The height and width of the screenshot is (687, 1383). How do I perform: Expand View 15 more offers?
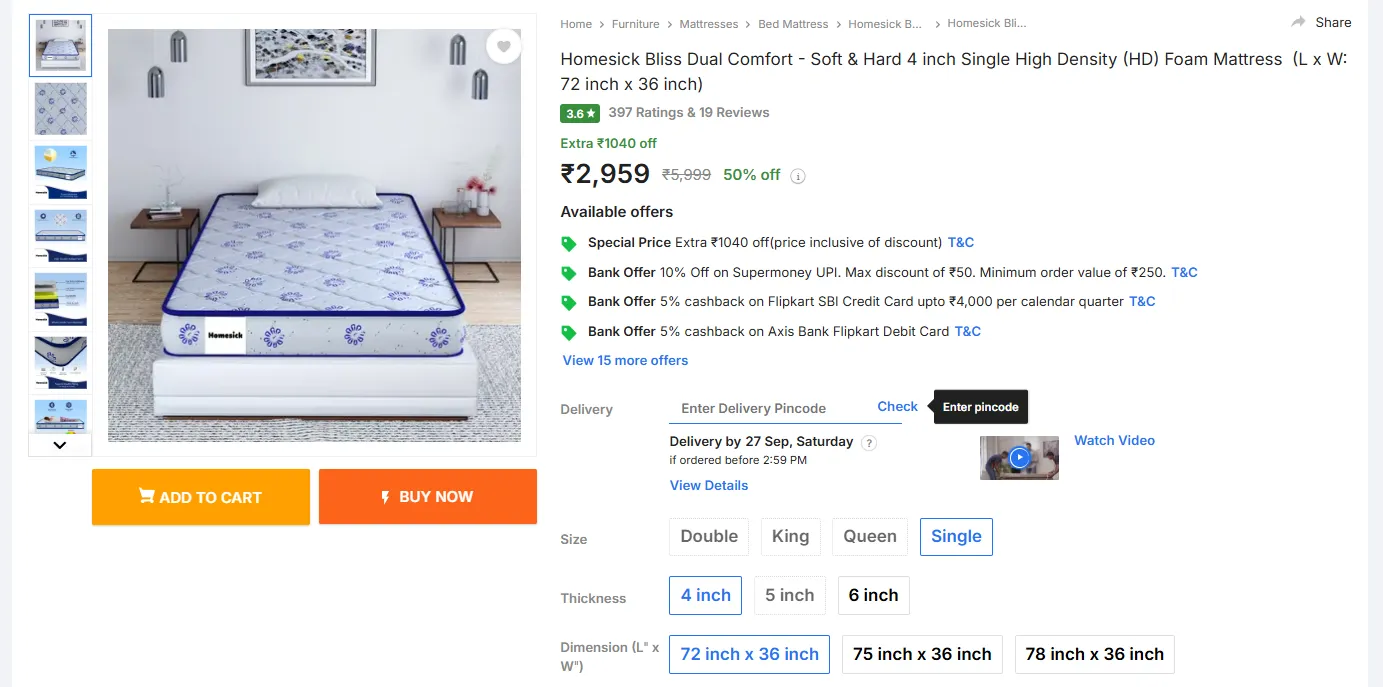625,360
